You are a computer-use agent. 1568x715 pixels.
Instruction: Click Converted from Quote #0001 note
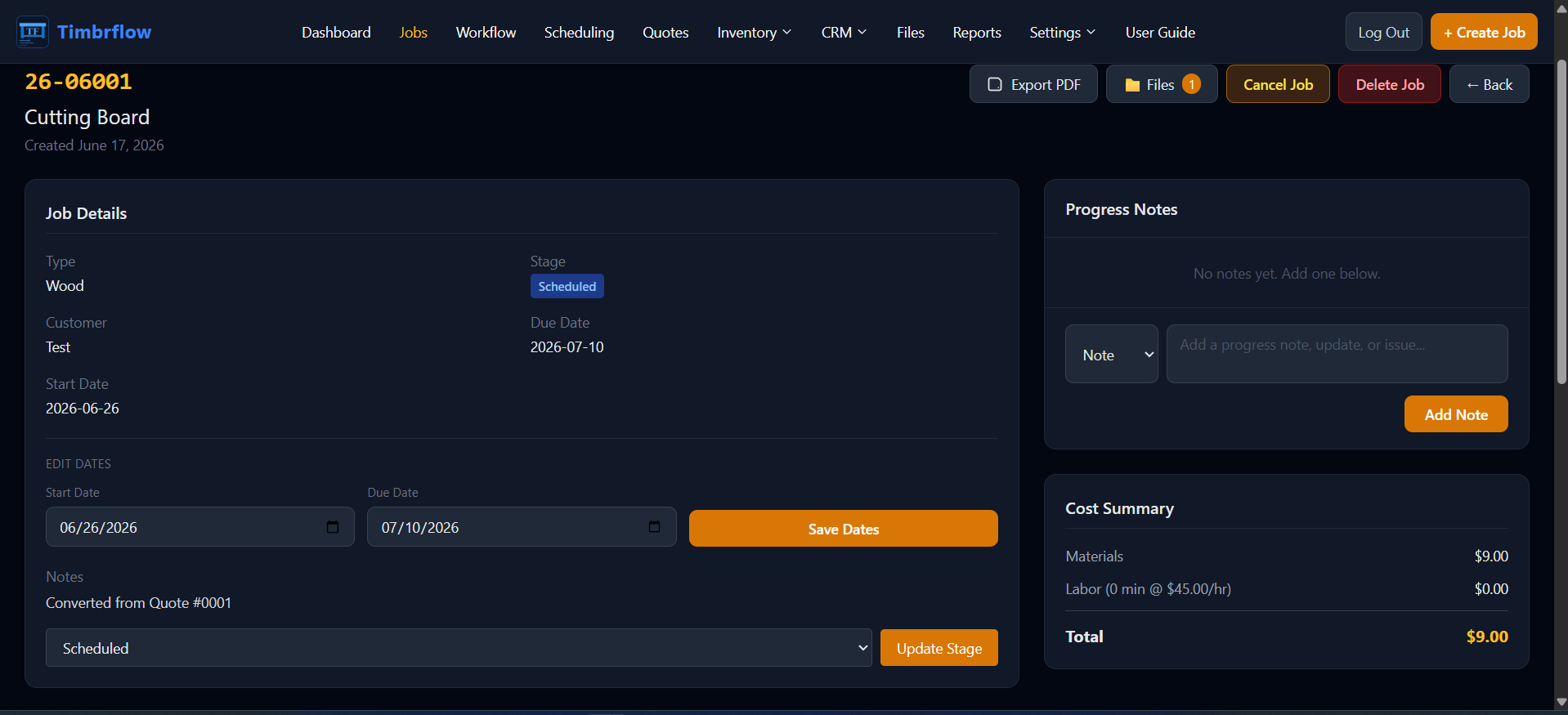click(x=138, y=603)
